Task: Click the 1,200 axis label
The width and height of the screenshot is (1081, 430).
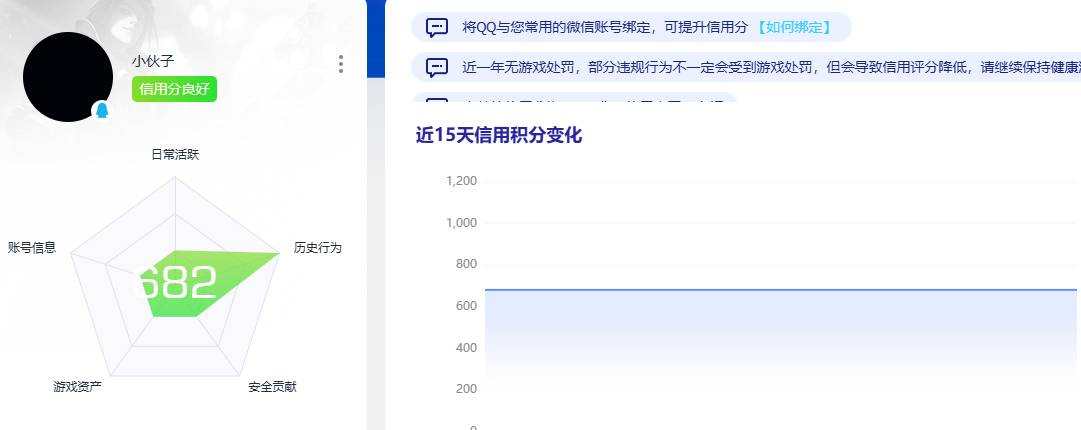Action: point(461,181)
